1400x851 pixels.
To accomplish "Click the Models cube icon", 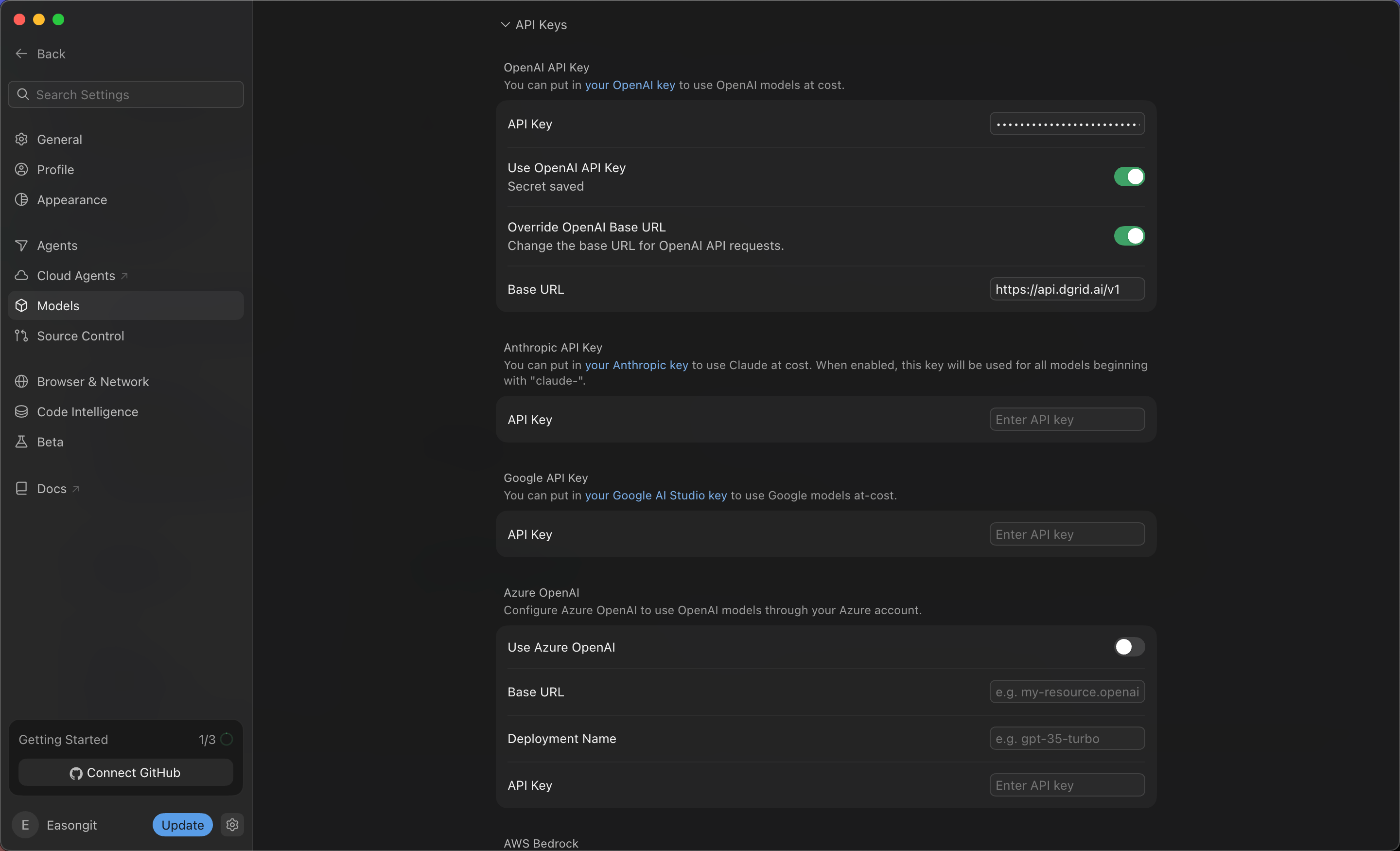I will click(21, 306).
